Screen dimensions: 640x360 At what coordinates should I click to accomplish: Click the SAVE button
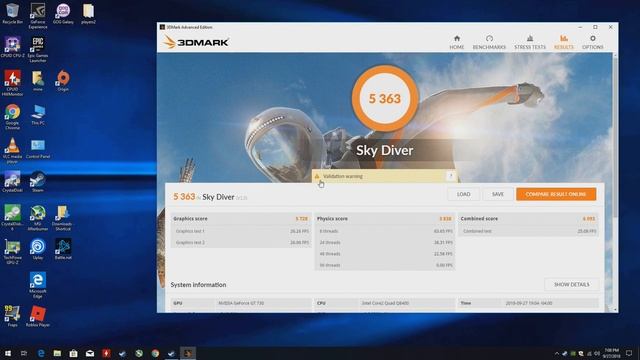[498, 194]
